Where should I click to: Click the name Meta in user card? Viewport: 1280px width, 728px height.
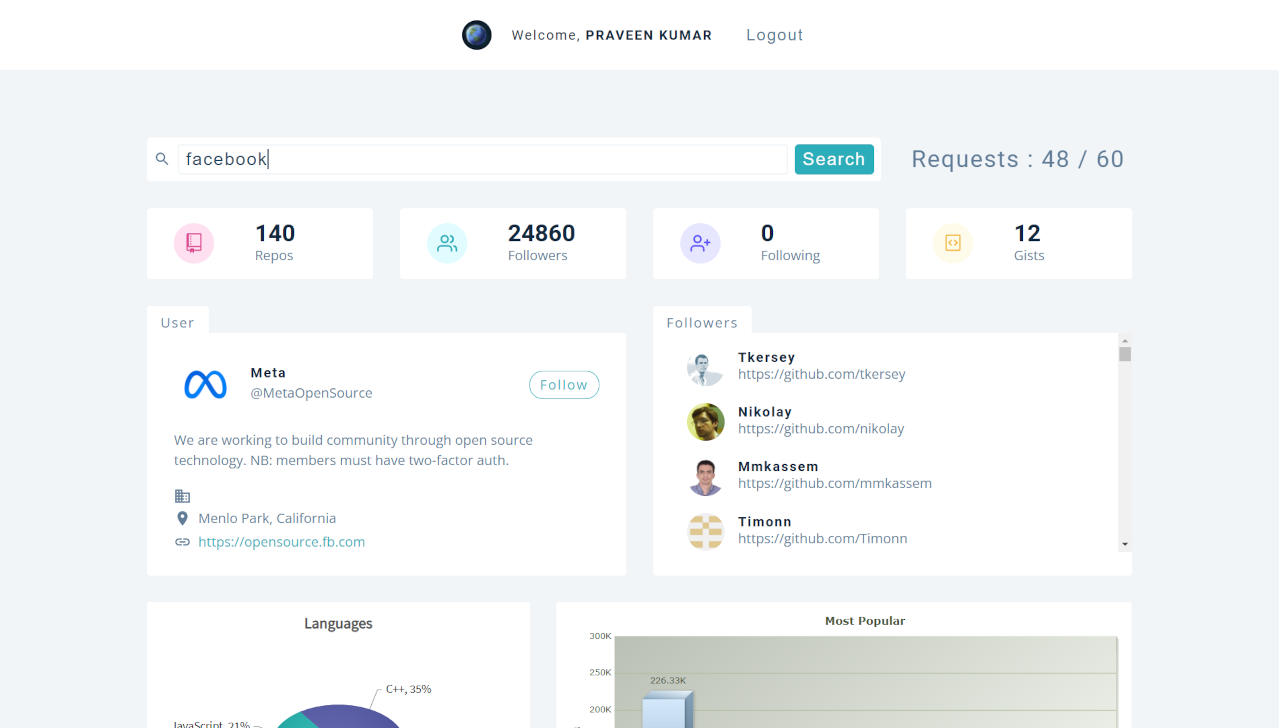click(x=268, y=373)
